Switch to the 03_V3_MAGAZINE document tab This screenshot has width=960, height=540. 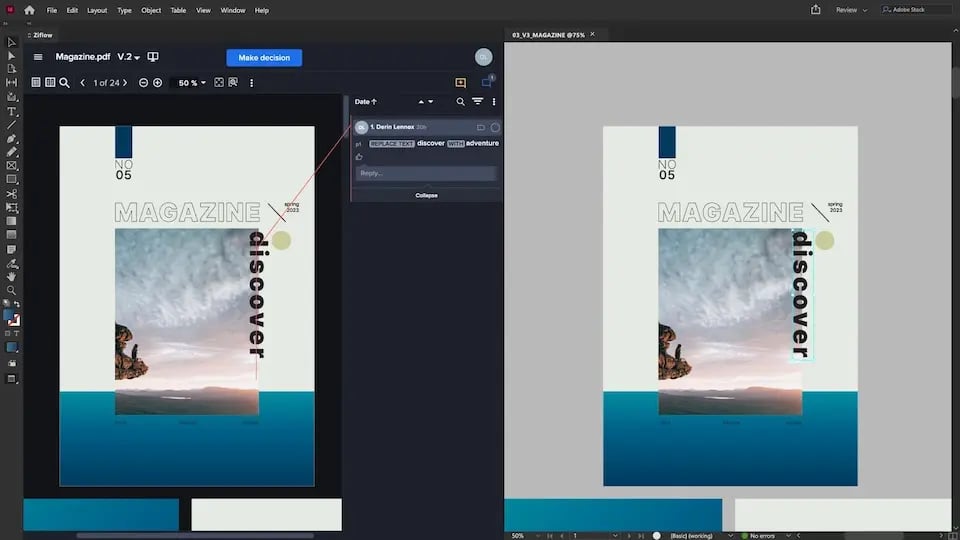(x=548, y=35)
